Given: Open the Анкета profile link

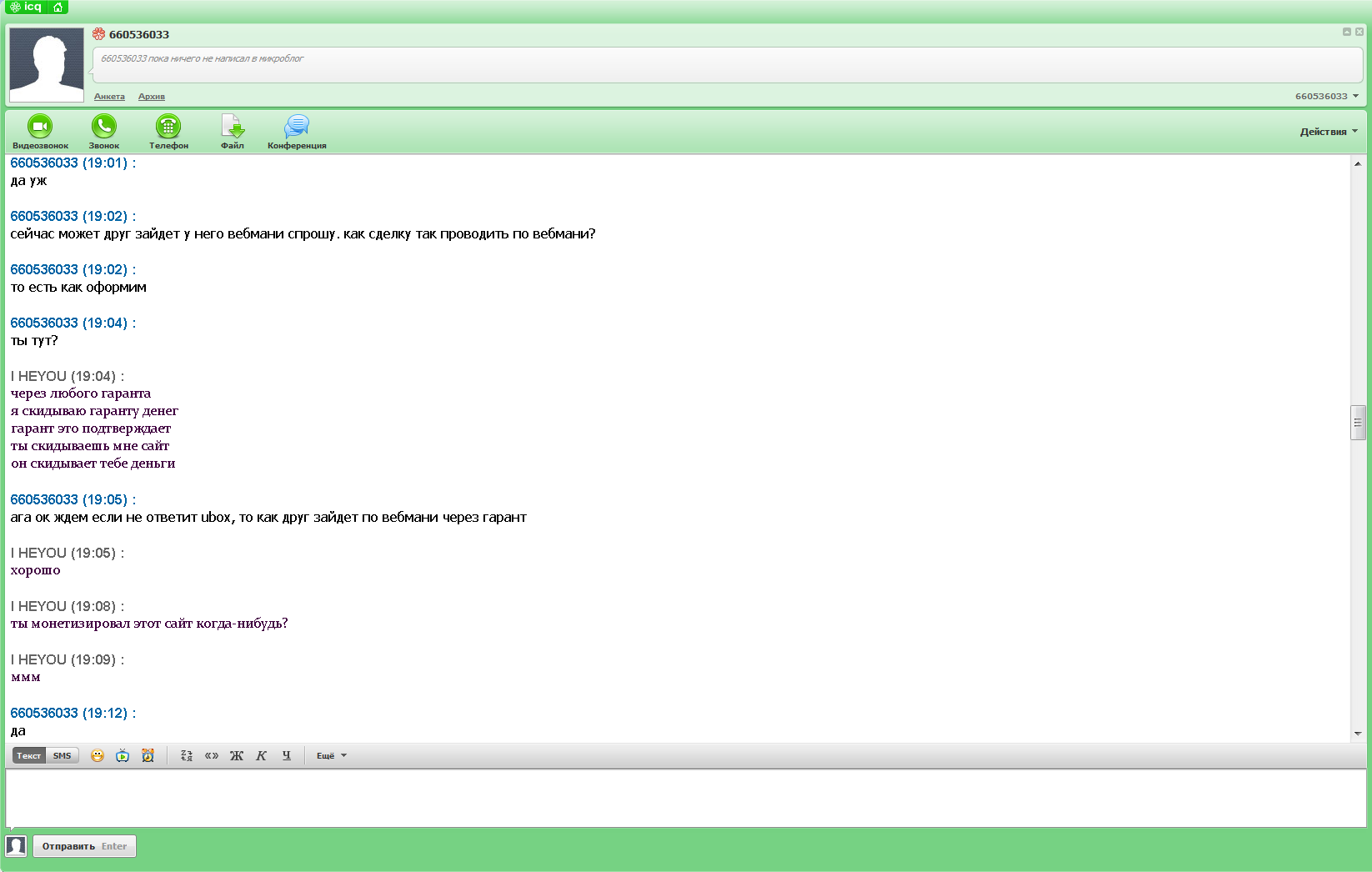Looking at the screenshot, I should (x=109, y=97).
